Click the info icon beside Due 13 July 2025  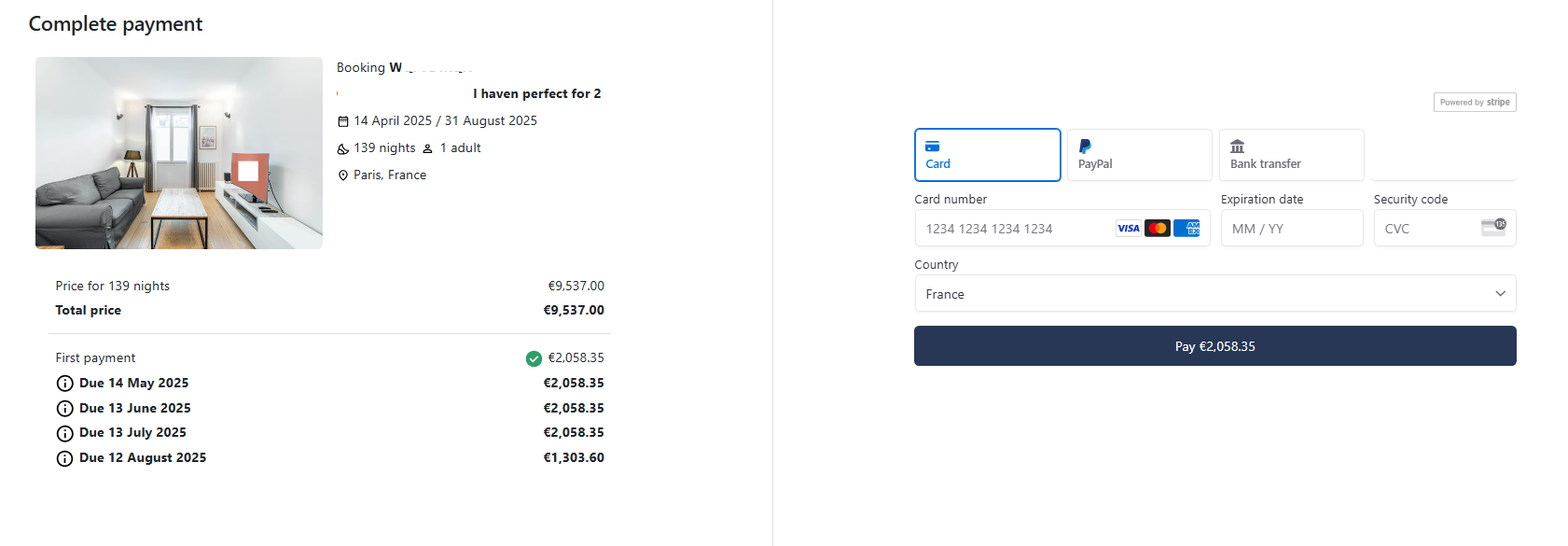[x=64, y=433]
